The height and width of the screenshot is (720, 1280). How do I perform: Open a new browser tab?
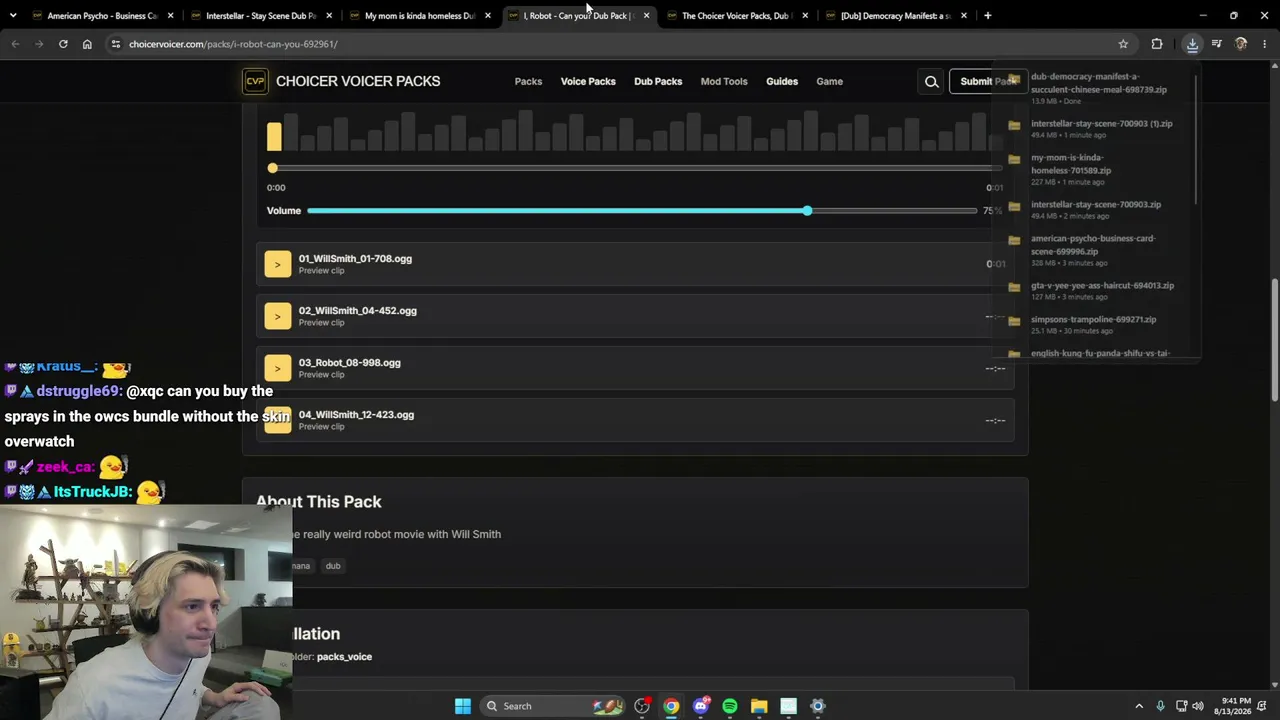(x=987, y=16)
